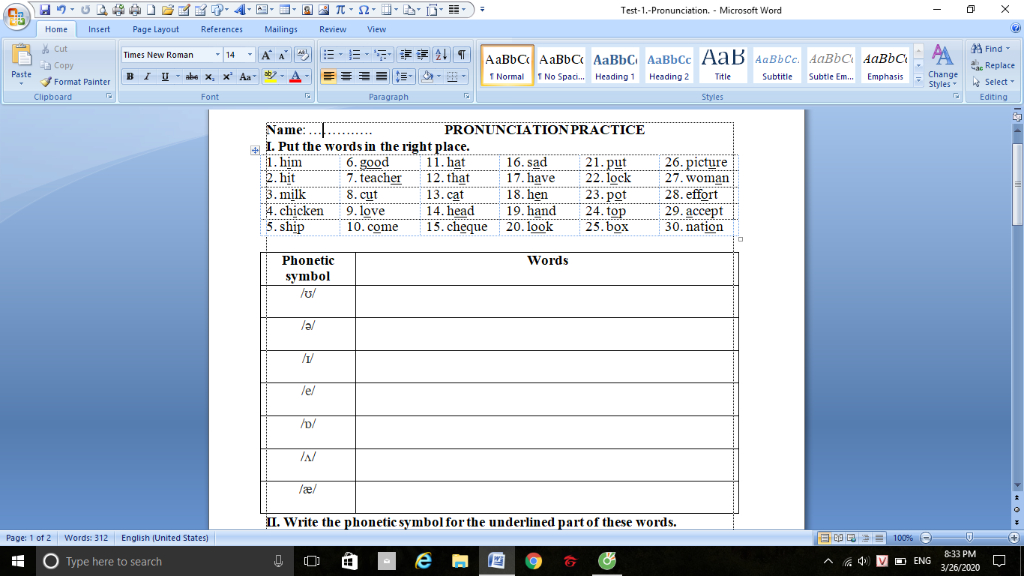Save the document from Quick Access Toolbar

coord(44,10)
